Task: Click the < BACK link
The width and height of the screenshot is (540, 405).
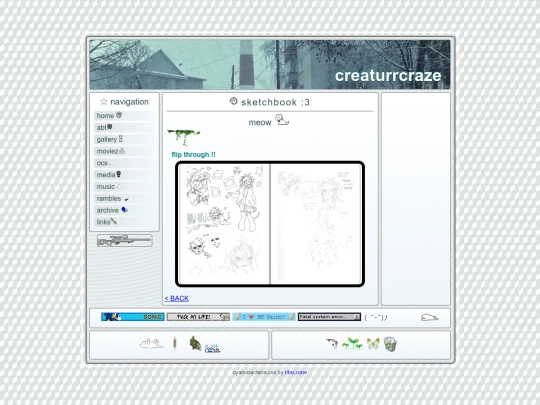Action: [x=177, y=298]
